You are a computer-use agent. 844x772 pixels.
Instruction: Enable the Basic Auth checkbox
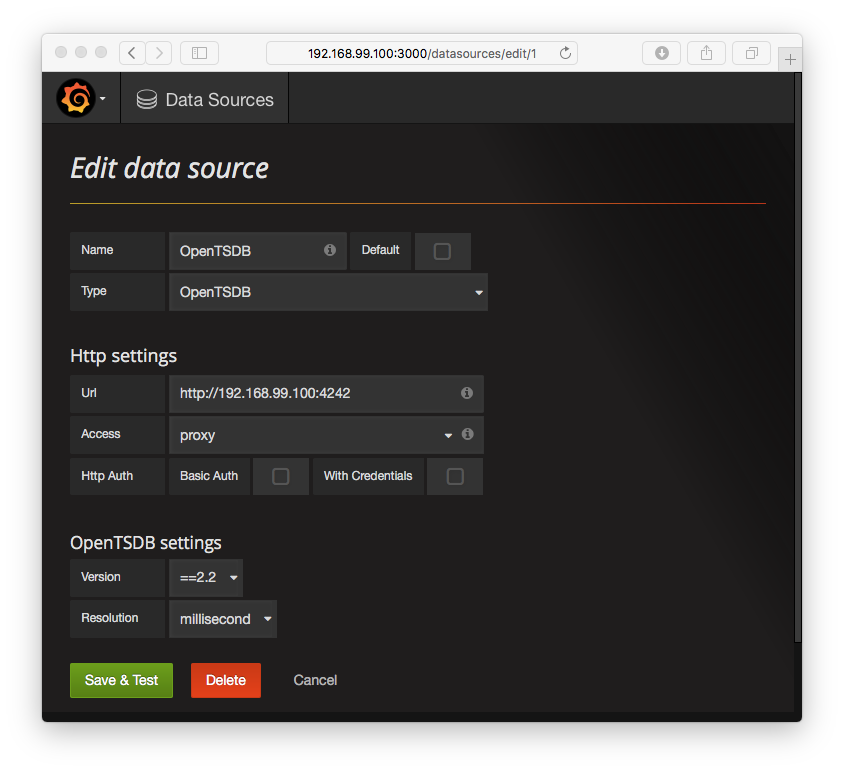280,476
